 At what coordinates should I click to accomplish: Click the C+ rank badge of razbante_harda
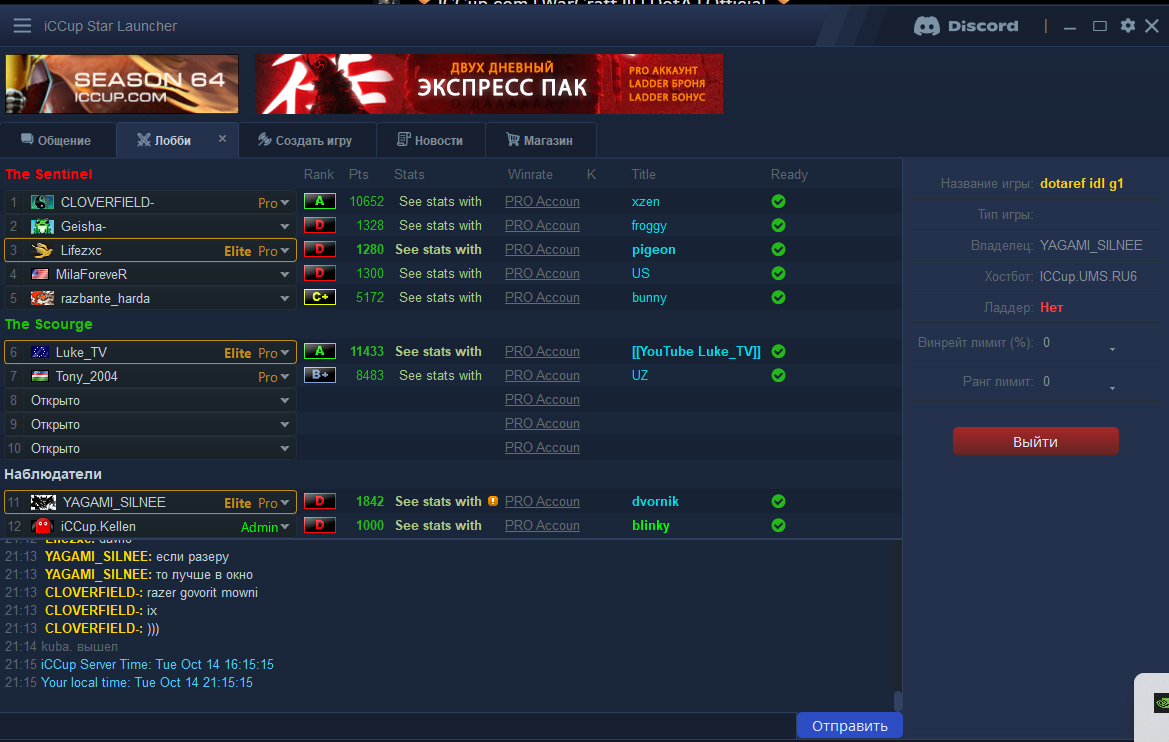[x=320, y=297]
